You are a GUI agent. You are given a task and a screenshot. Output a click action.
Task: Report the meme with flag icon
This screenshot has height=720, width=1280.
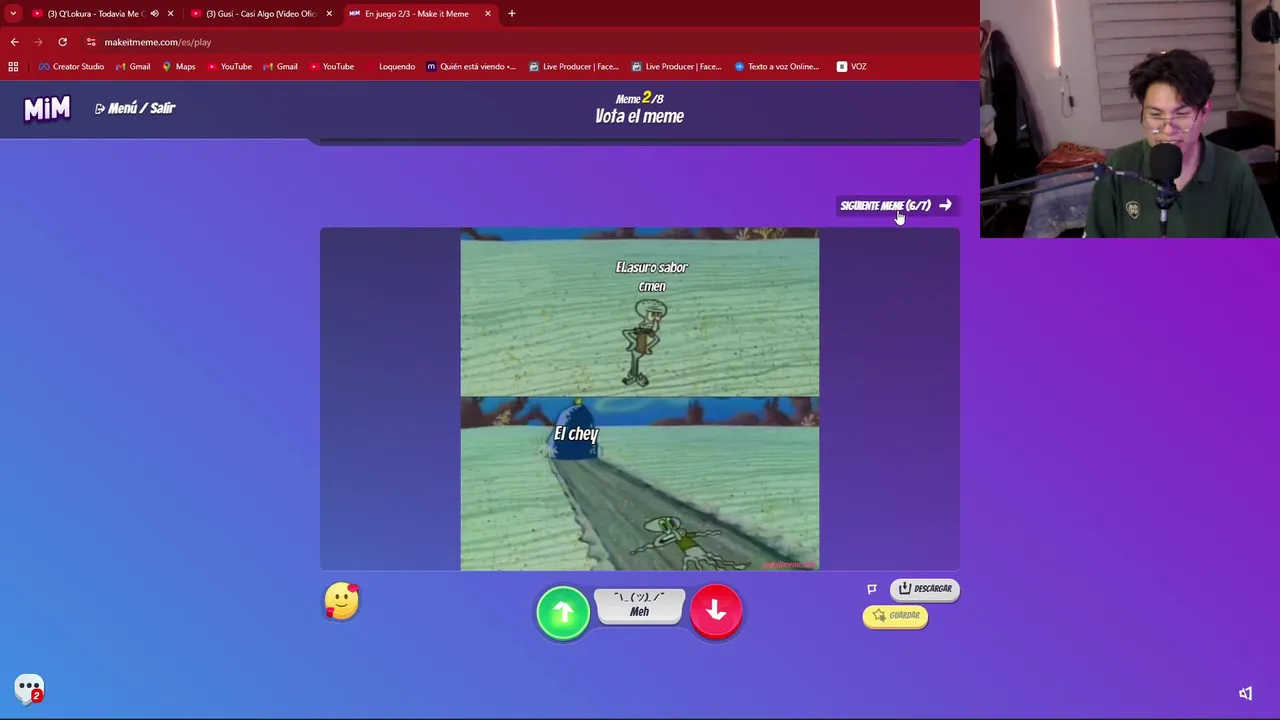[872, 589]
